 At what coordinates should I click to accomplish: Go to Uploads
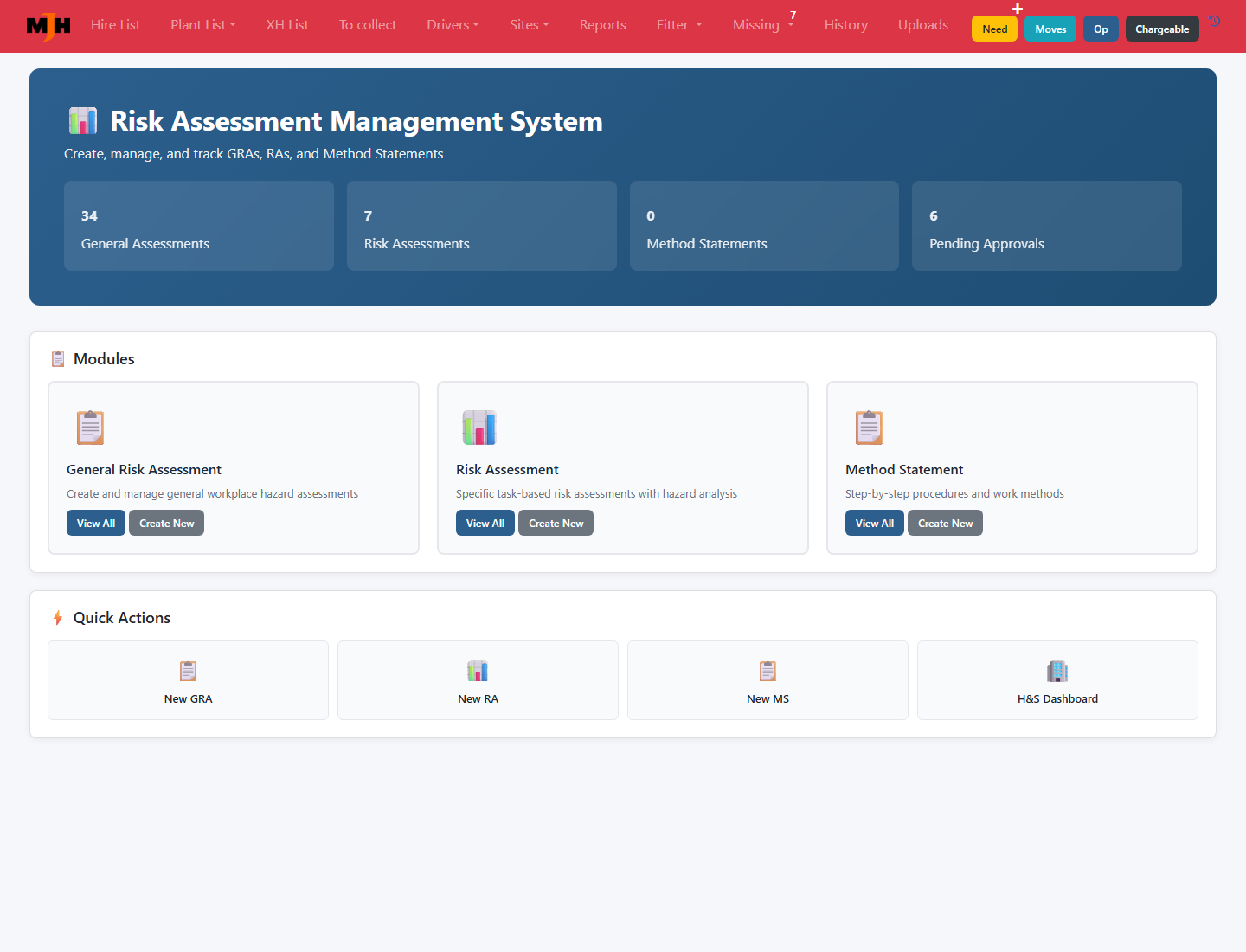coord(923,25)
